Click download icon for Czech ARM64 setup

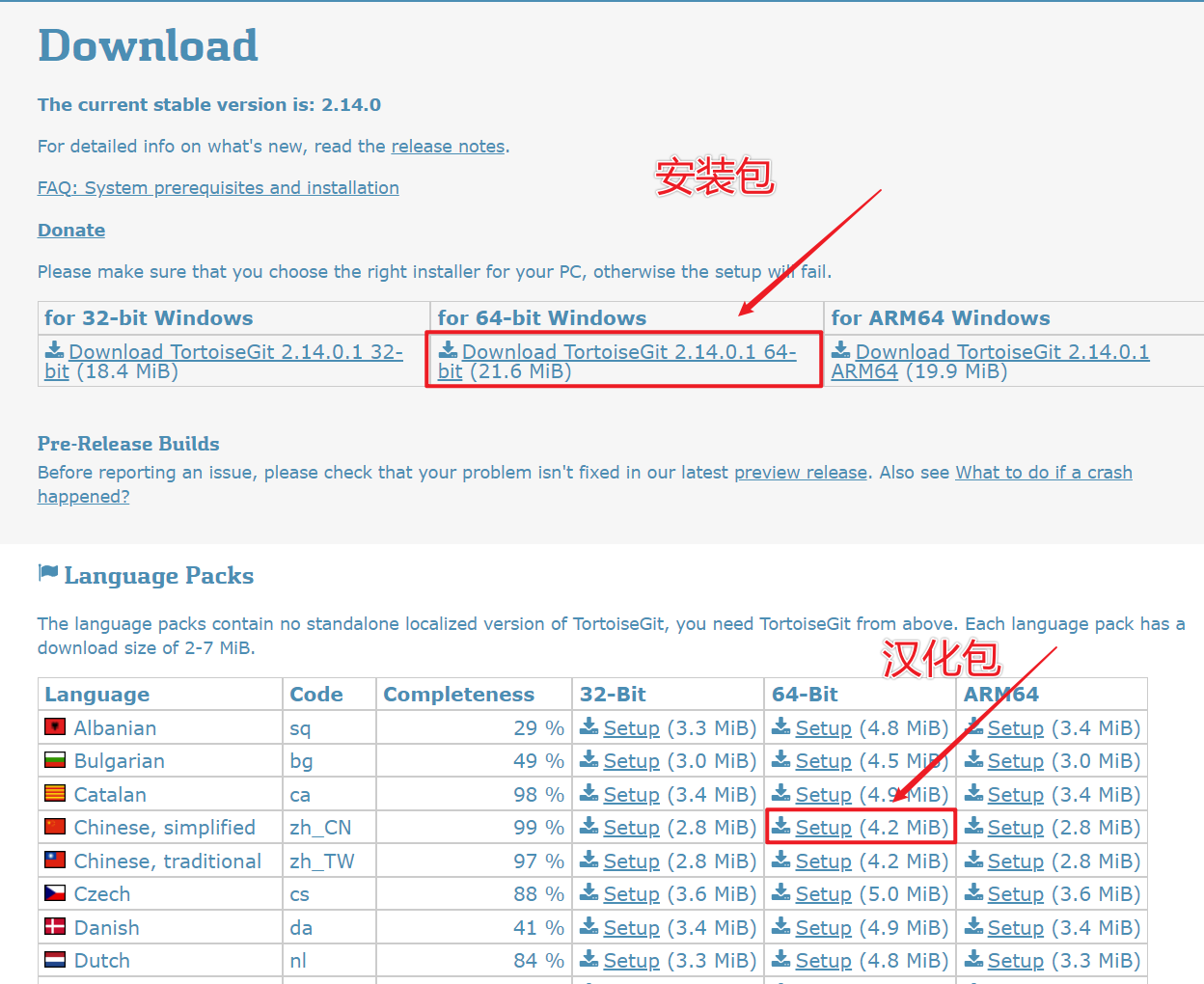tap(973, 892)
